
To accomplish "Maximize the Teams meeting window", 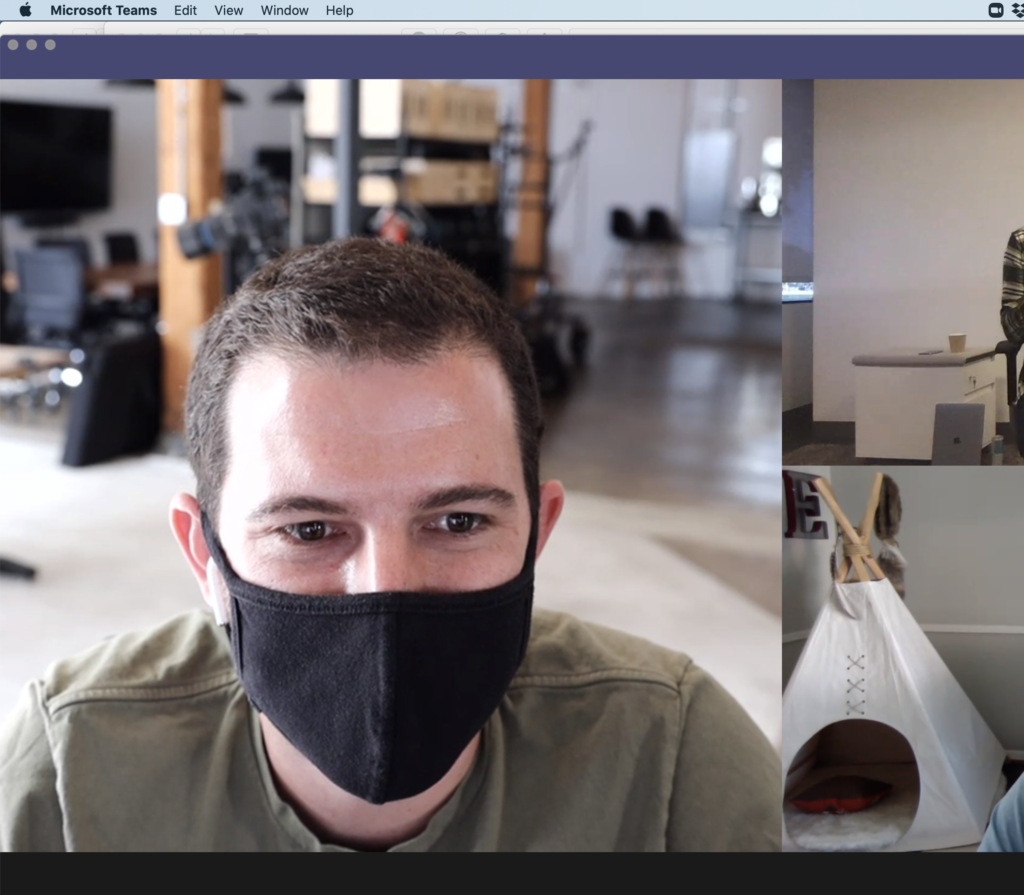I will (x=50, y=44).
